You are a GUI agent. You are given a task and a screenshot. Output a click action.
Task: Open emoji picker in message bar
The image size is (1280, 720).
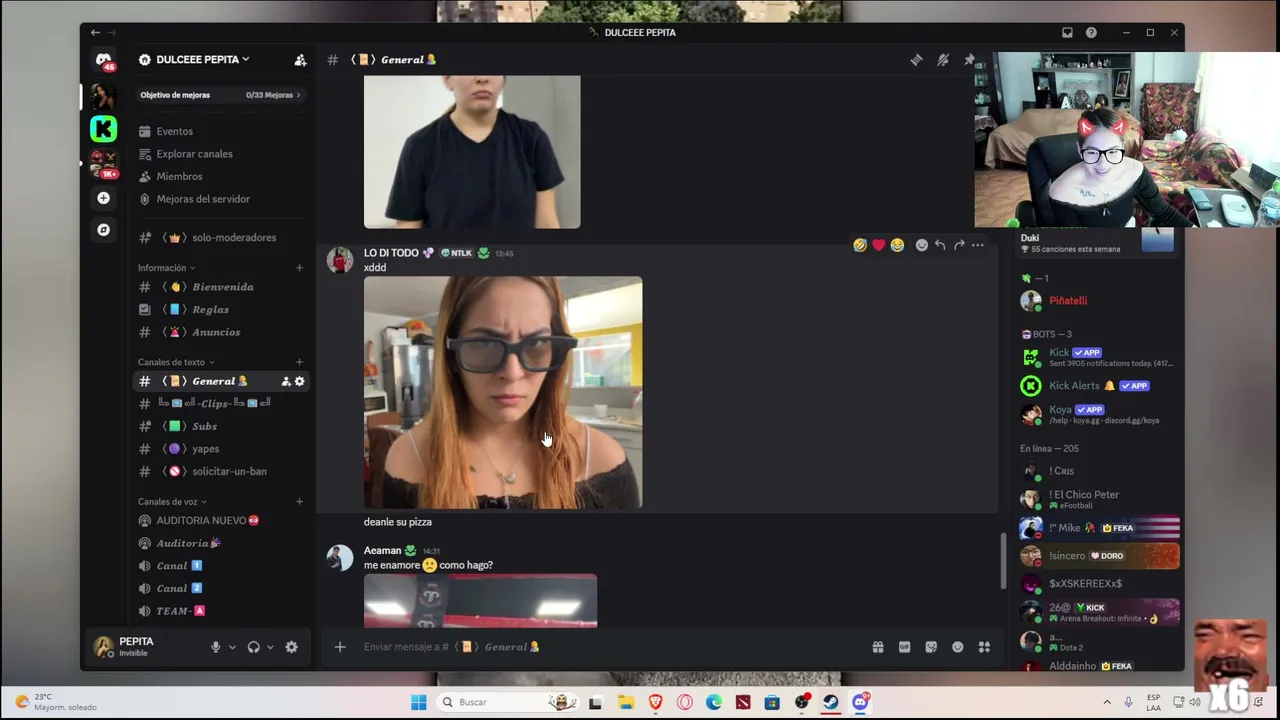pos(957,647)
